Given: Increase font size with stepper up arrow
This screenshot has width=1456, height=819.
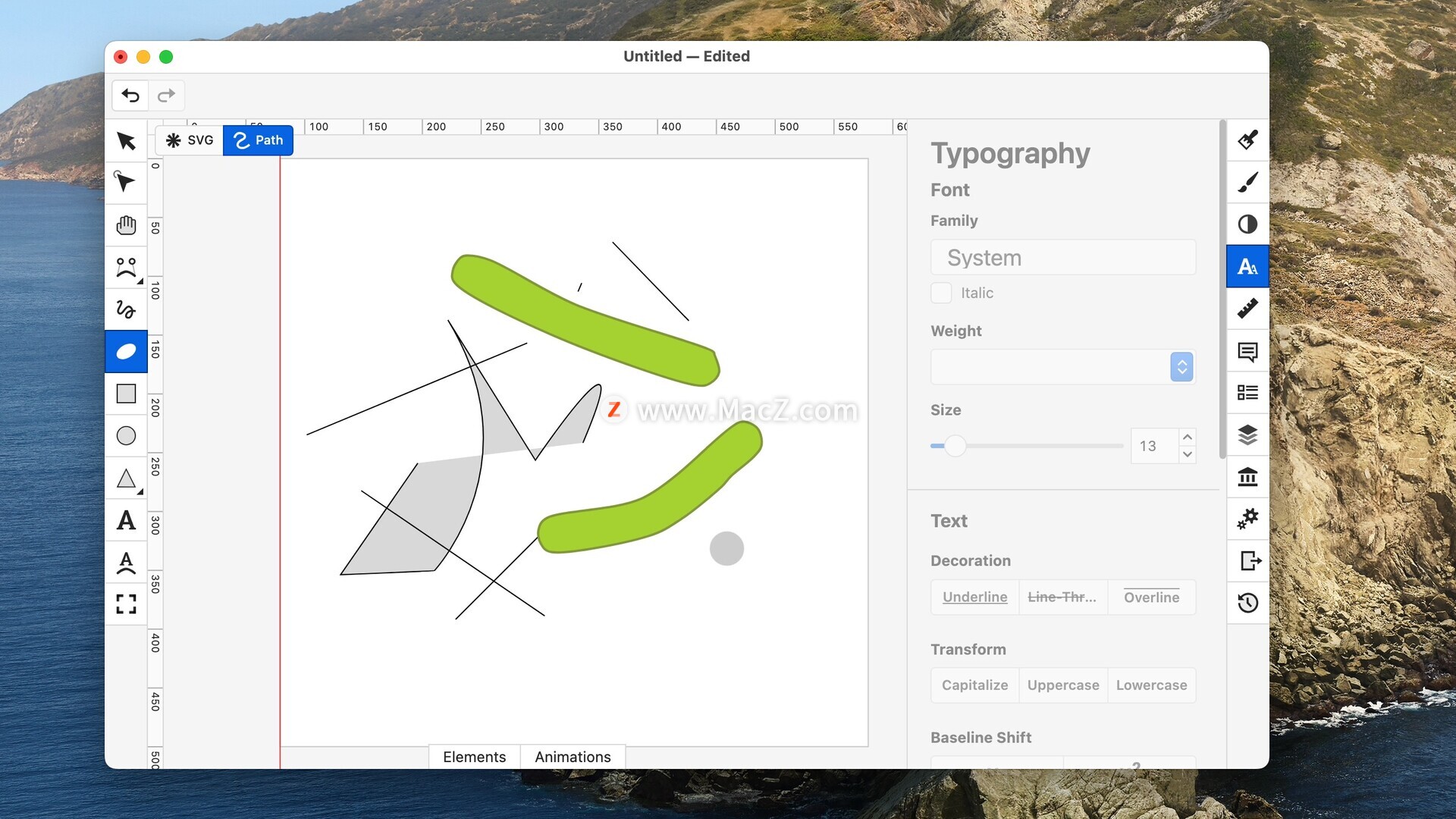Looking at the screenshot, I should tap(1188, 438).
